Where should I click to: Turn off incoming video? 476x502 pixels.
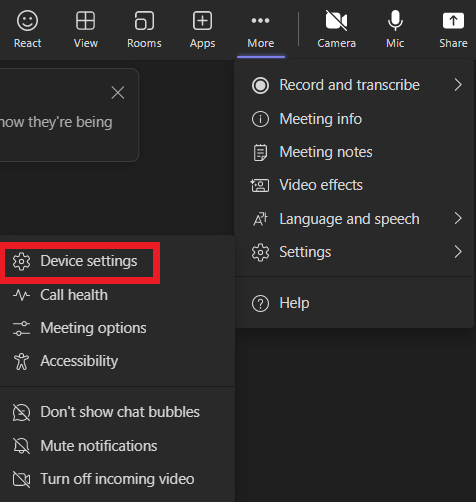117,479
